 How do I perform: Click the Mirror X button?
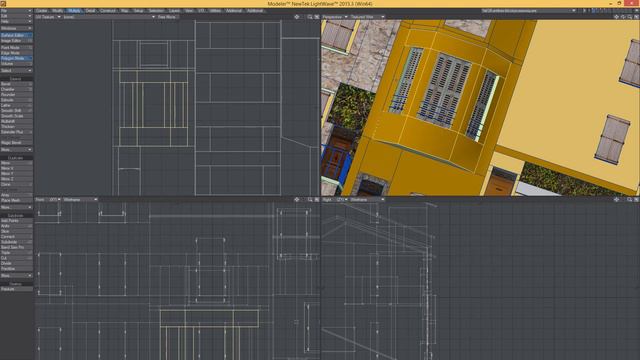coord(16,169)
